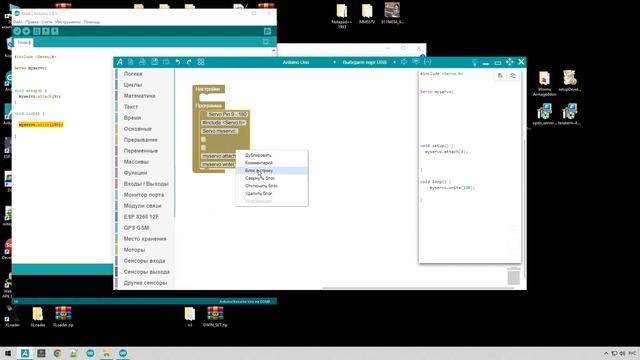Select 'Дублировать' in the context menu
640x360 pixels.
coord(272,155)
